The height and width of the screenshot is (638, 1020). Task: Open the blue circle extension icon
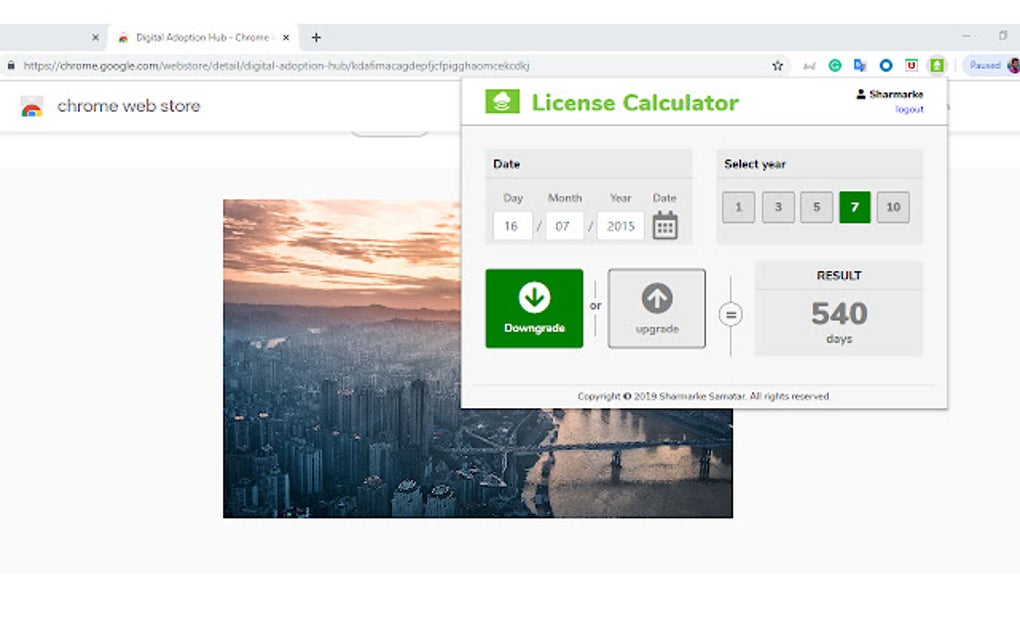coord(885,64)
